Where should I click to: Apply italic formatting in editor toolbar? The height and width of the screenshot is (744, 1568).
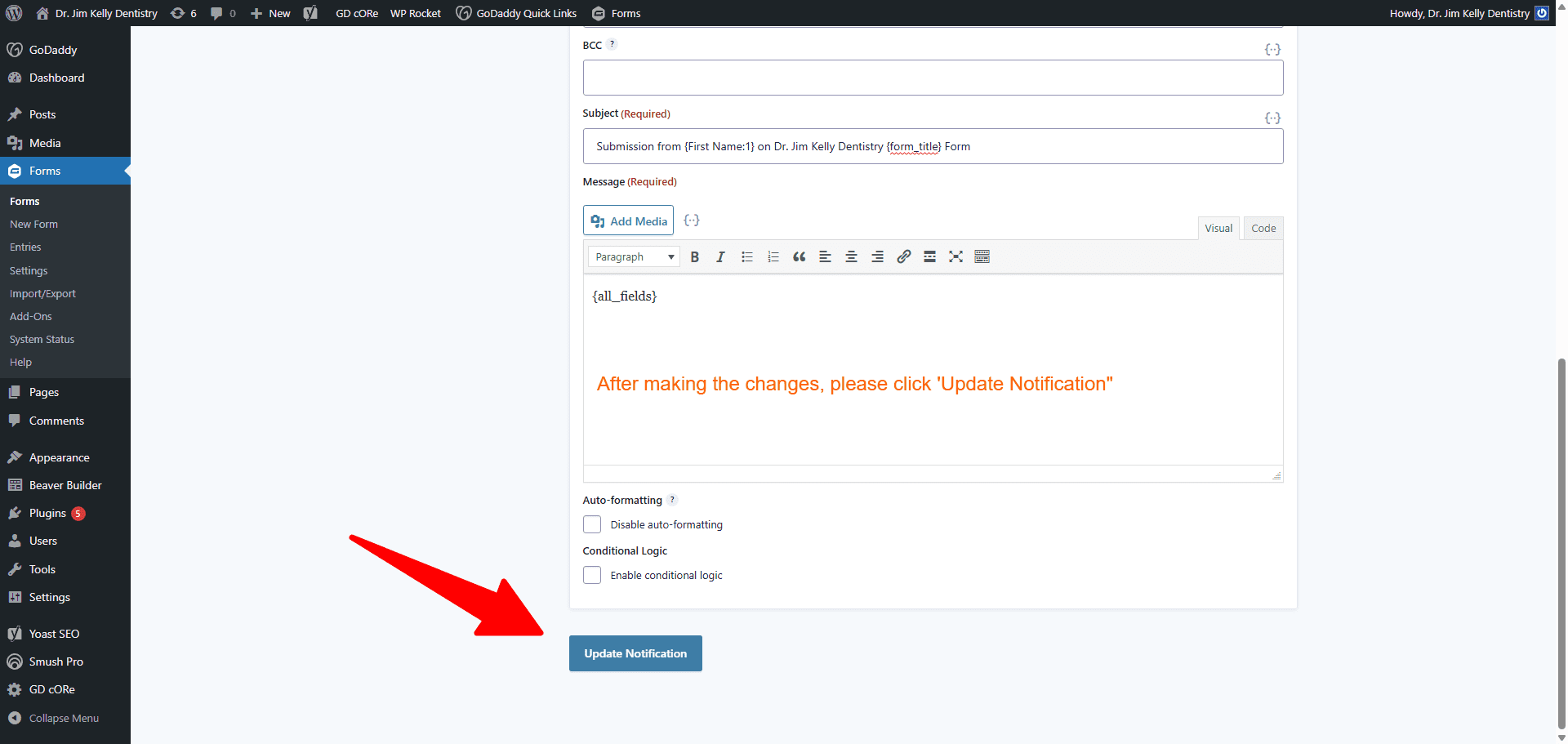[720, 256]
